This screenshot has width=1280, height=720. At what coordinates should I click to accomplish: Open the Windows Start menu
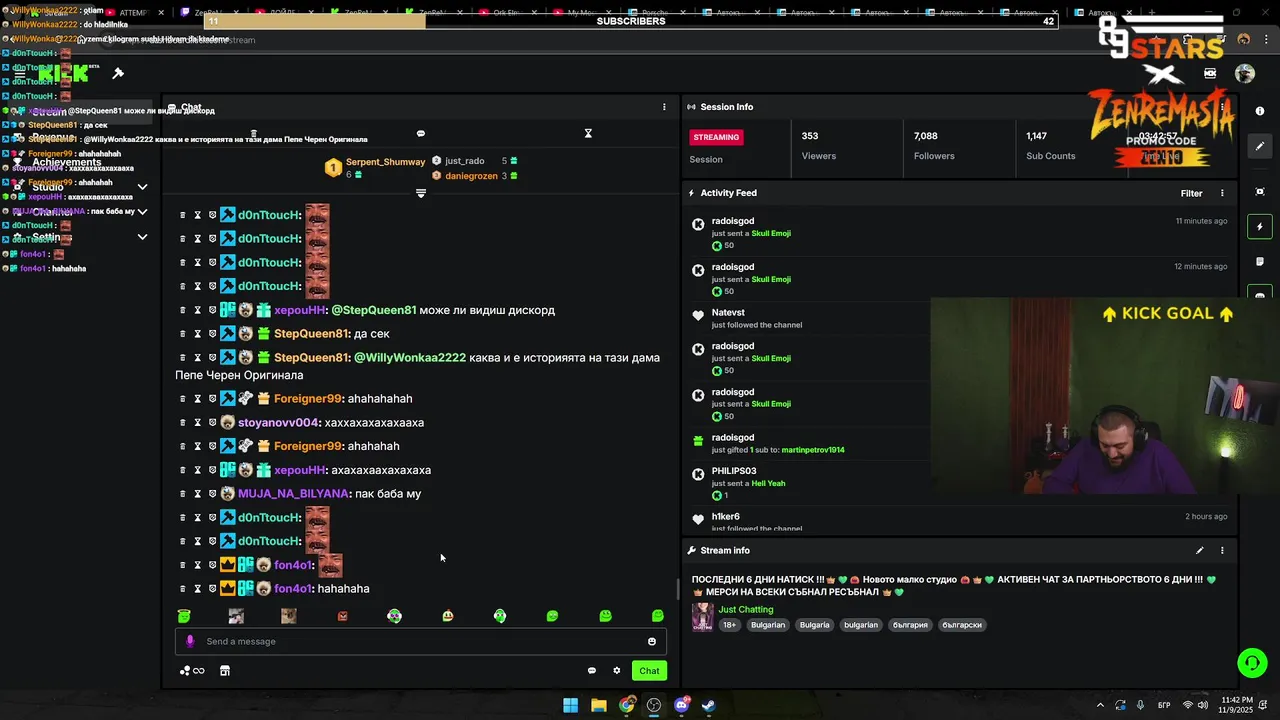tap(570, 705)
